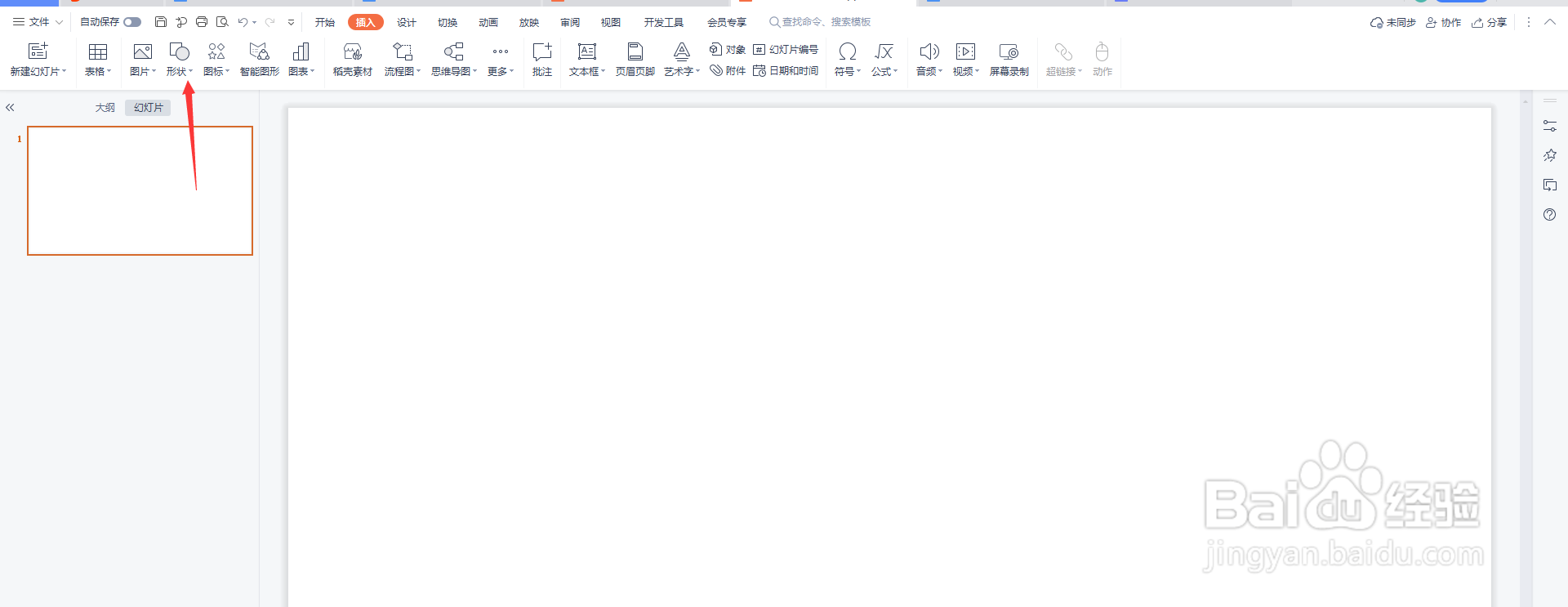Insert a picture with 图片 icon
This screenshot has height=607, width=1568.
[142, 51]
